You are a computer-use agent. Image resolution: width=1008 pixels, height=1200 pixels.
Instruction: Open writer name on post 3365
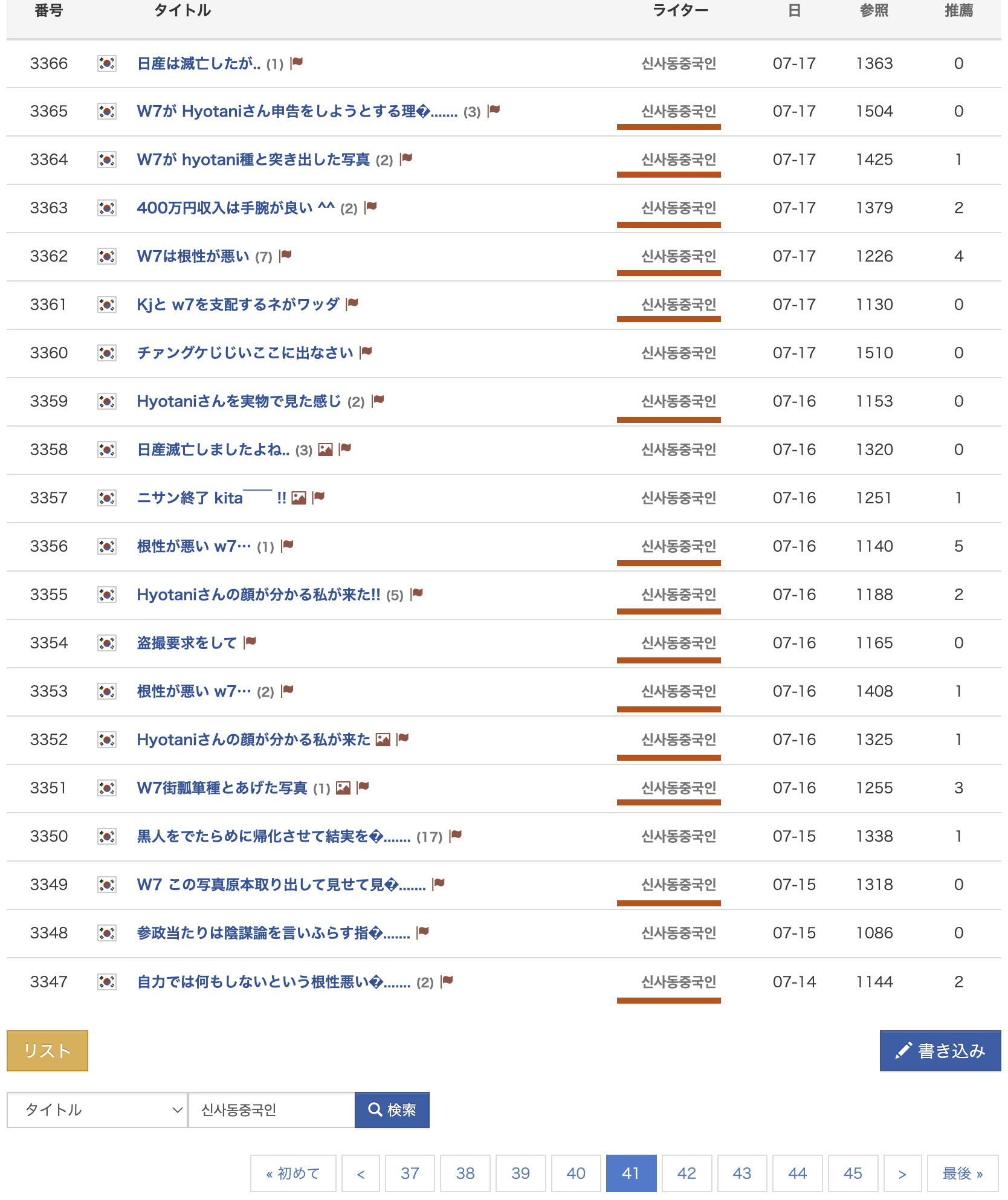(x=678, y=112)
